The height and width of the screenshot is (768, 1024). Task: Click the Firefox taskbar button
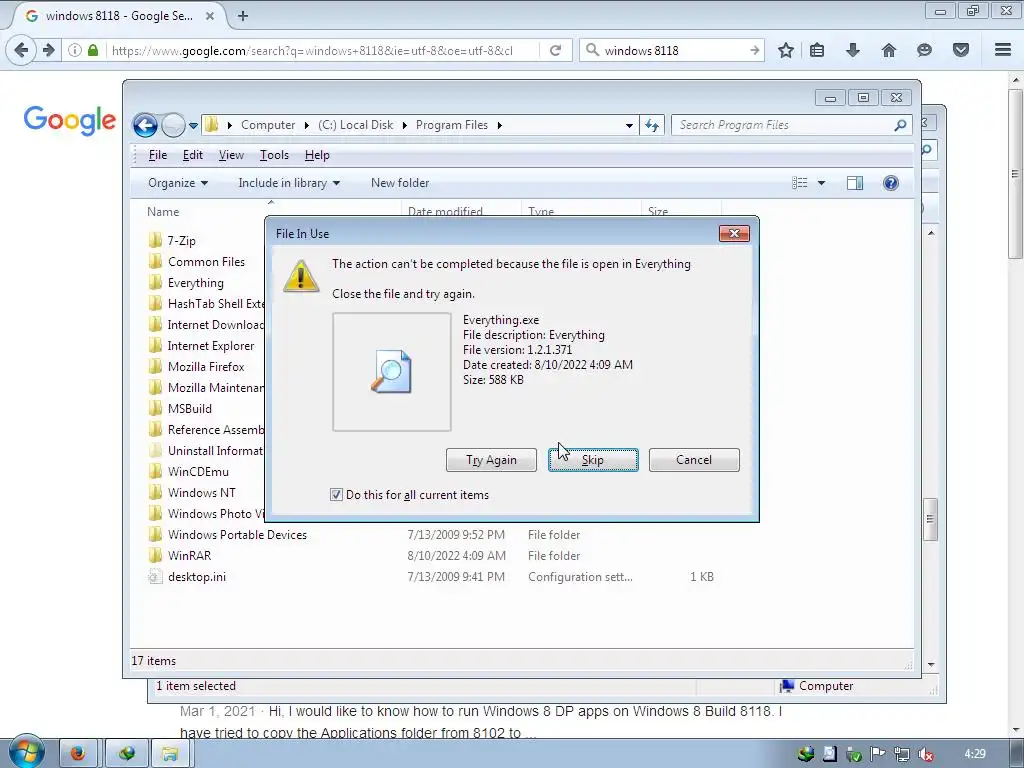point(78,754)
